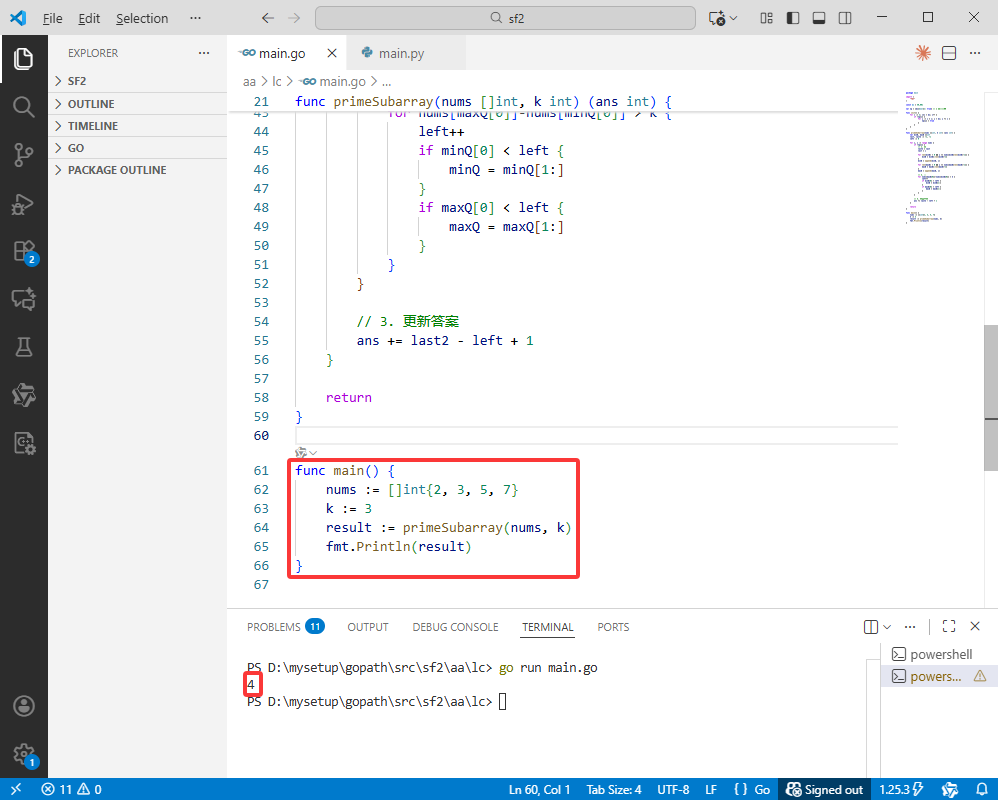This screenshot has height=800, width=998.
Task: Select the powers... terminal with warning
Action: click(938, 676)
